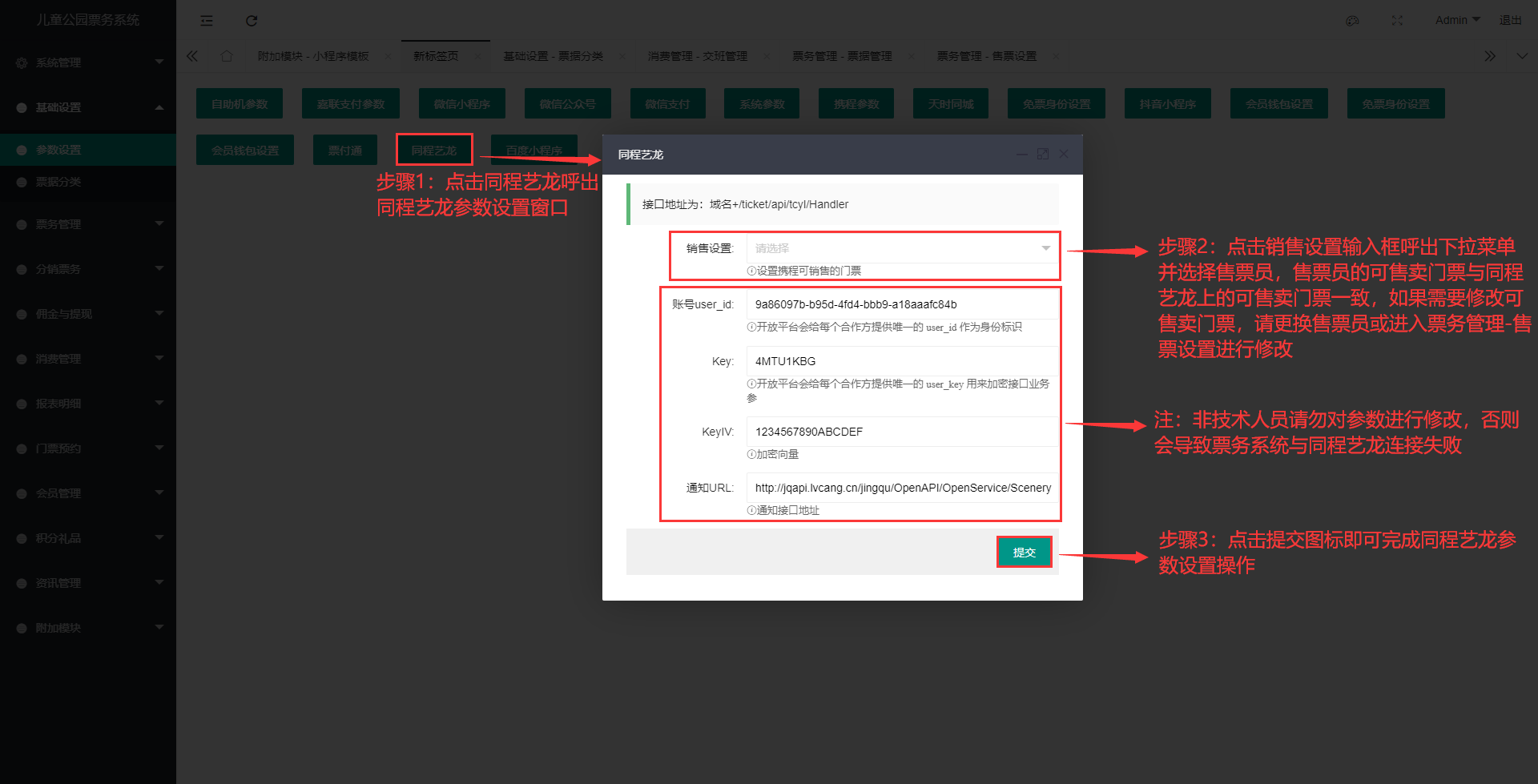Viewport: 1538px width, 784px height.
Task: Close the 票务管理 - 售票设置 tab
Action: (x=1056, y=56)
